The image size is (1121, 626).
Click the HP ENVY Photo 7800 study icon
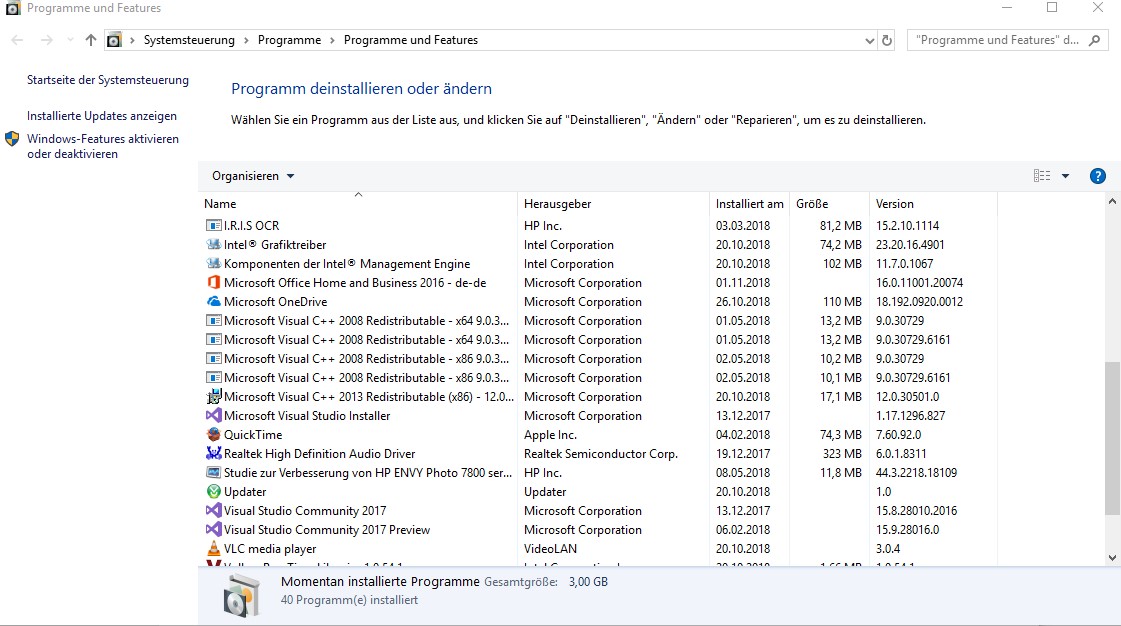pyautogui.click(x=213, y=473)
